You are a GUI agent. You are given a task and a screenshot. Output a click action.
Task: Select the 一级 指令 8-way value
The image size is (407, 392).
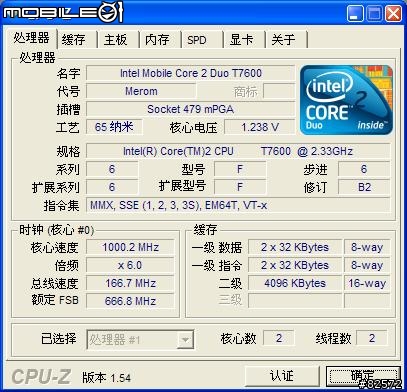tap(367, 265)
